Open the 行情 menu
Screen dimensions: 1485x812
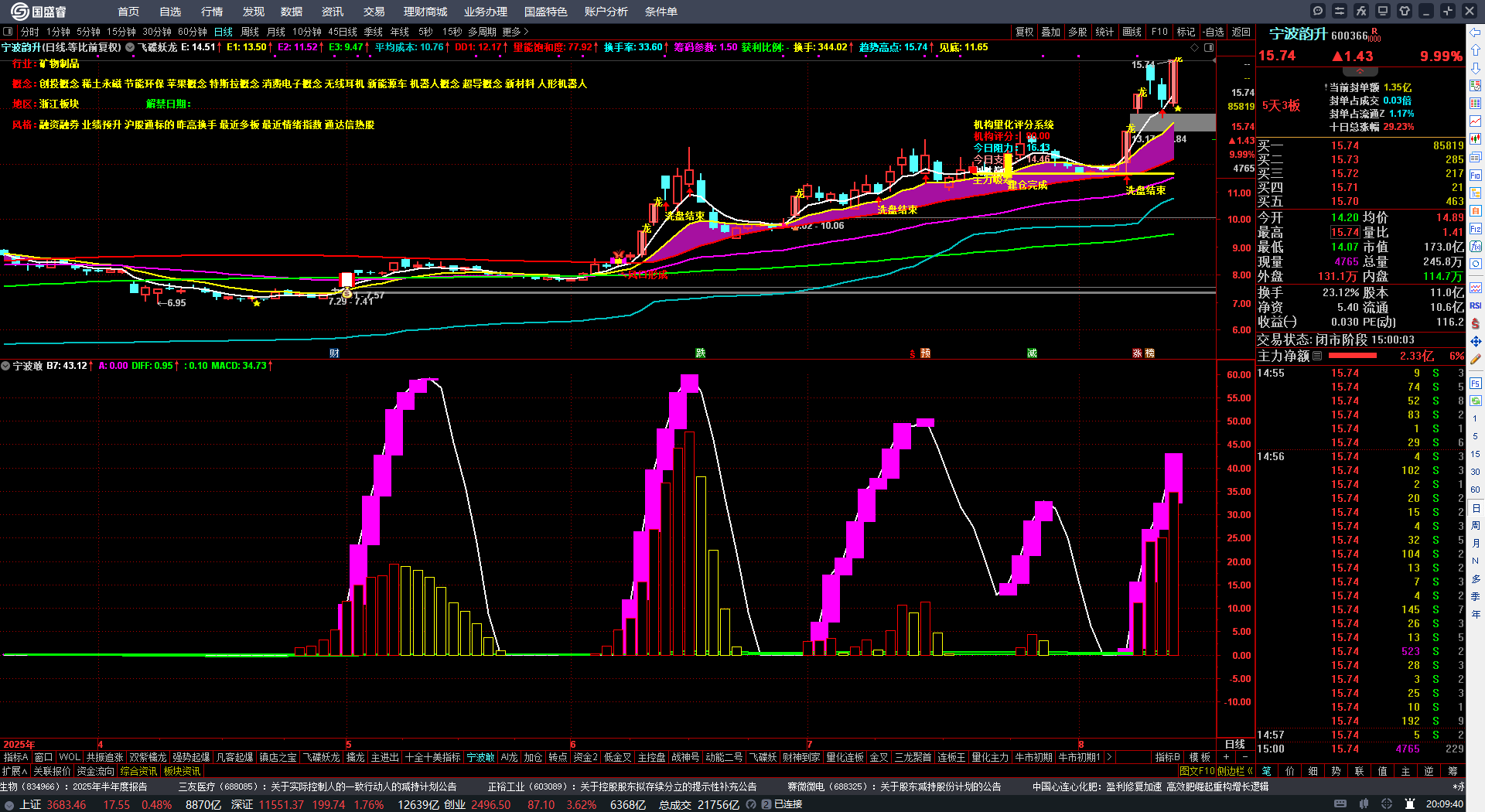pos(212,12)
